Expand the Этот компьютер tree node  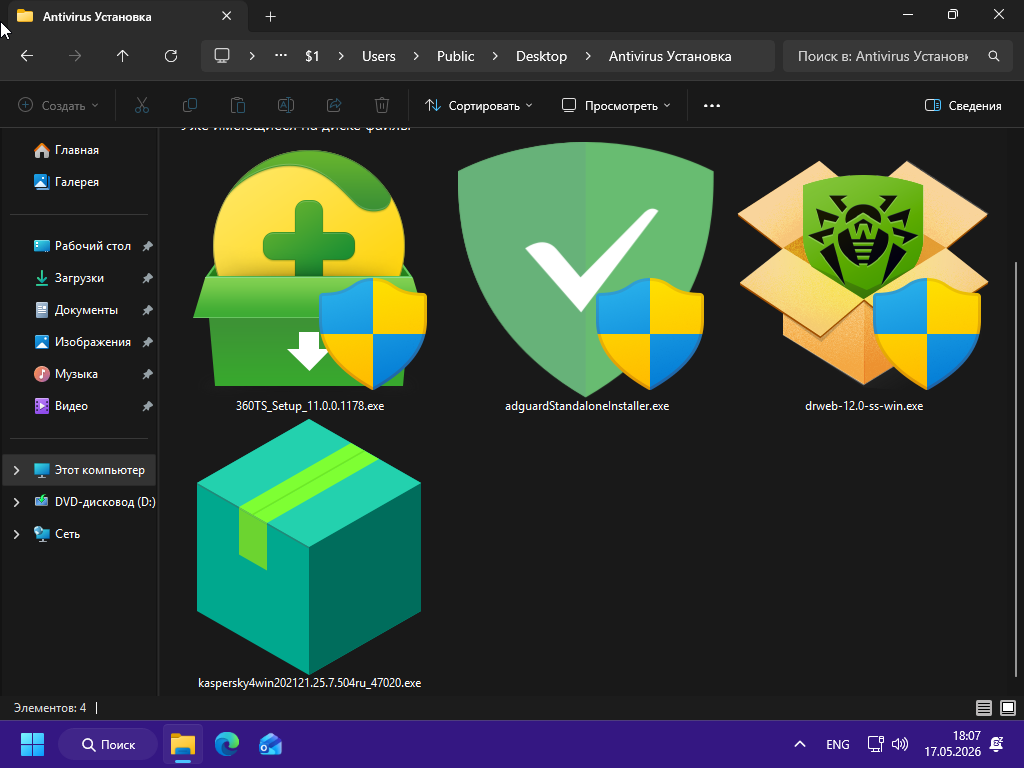pos(16,470)
